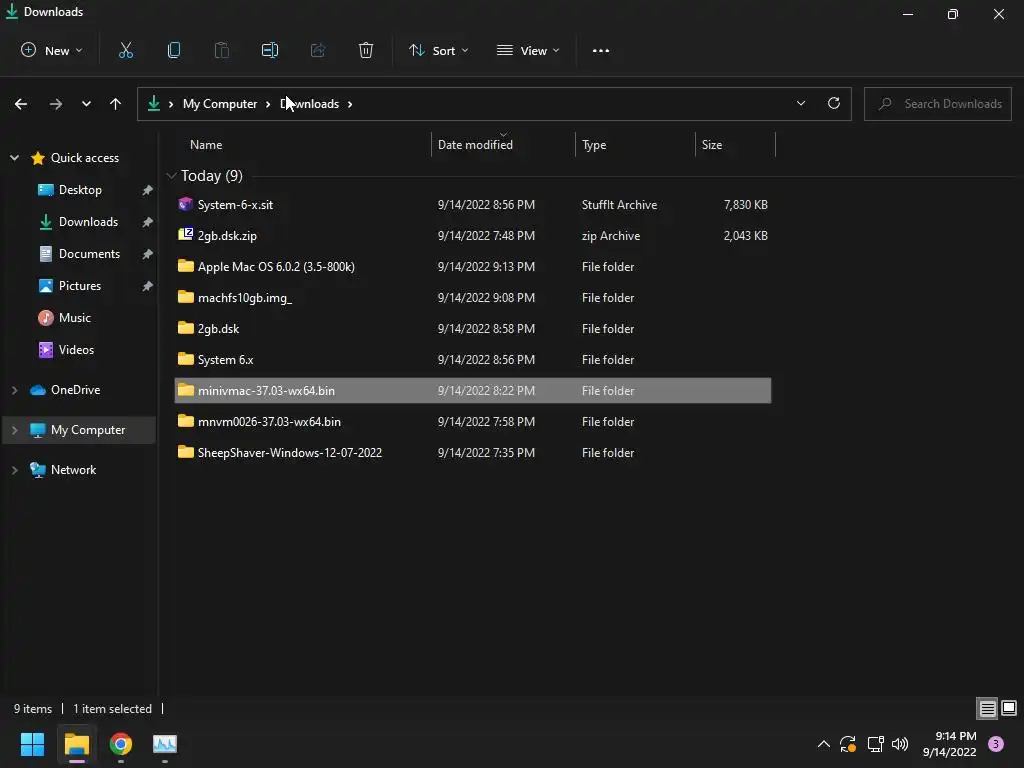Select the machfs10gb.img_ folder
The height and width of the screenshot is (768, 1024).
click(x=473, y=297)
